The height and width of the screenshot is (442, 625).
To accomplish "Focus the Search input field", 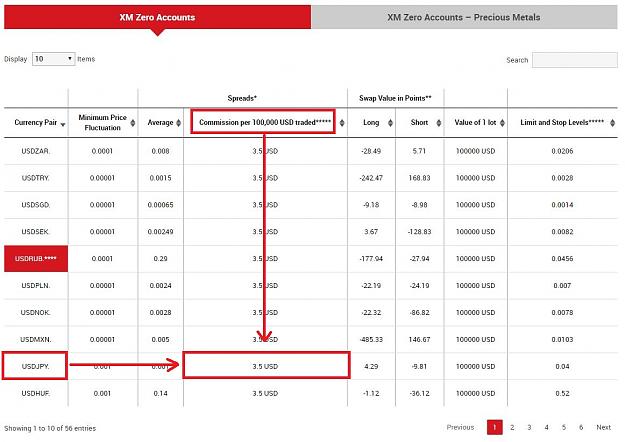I will point(575,60).
